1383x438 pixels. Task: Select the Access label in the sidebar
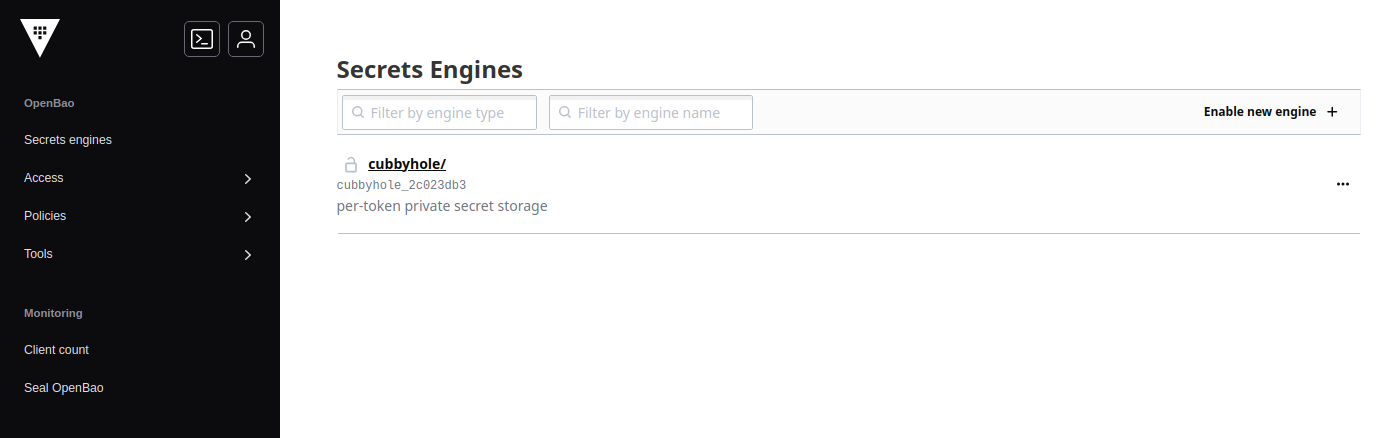44,178
